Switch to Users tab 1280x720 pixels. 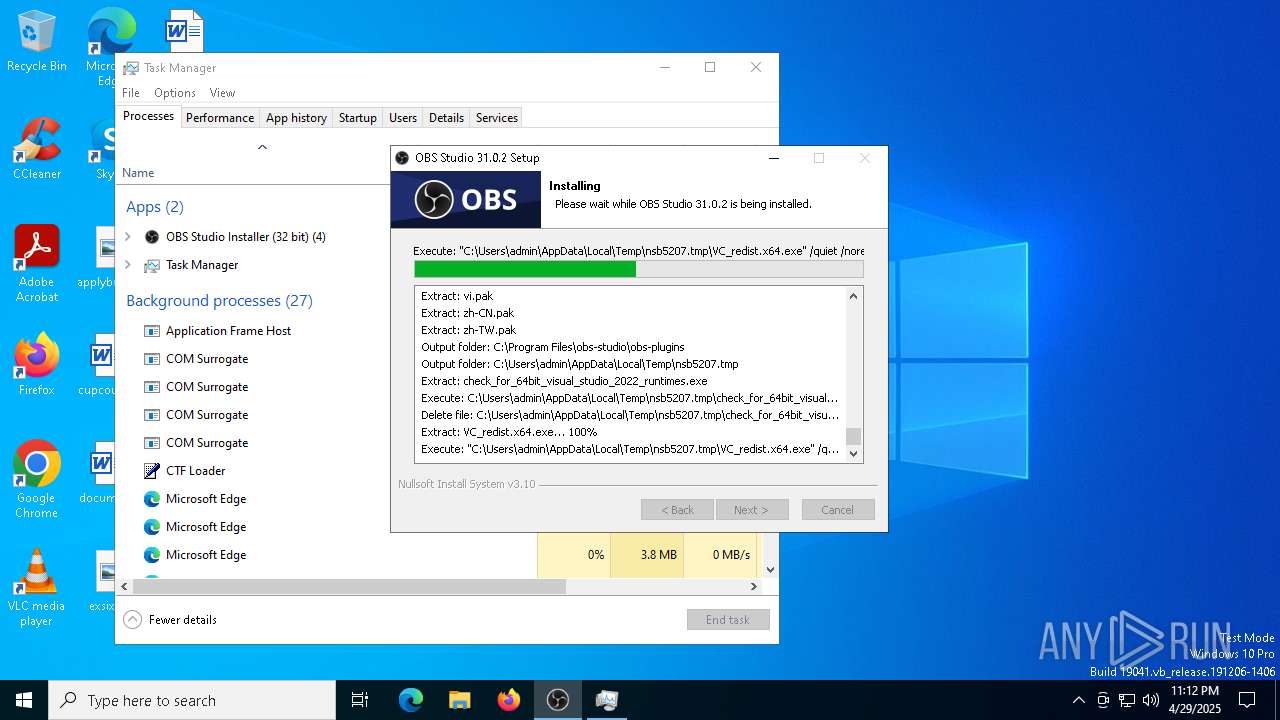[403, 118]
